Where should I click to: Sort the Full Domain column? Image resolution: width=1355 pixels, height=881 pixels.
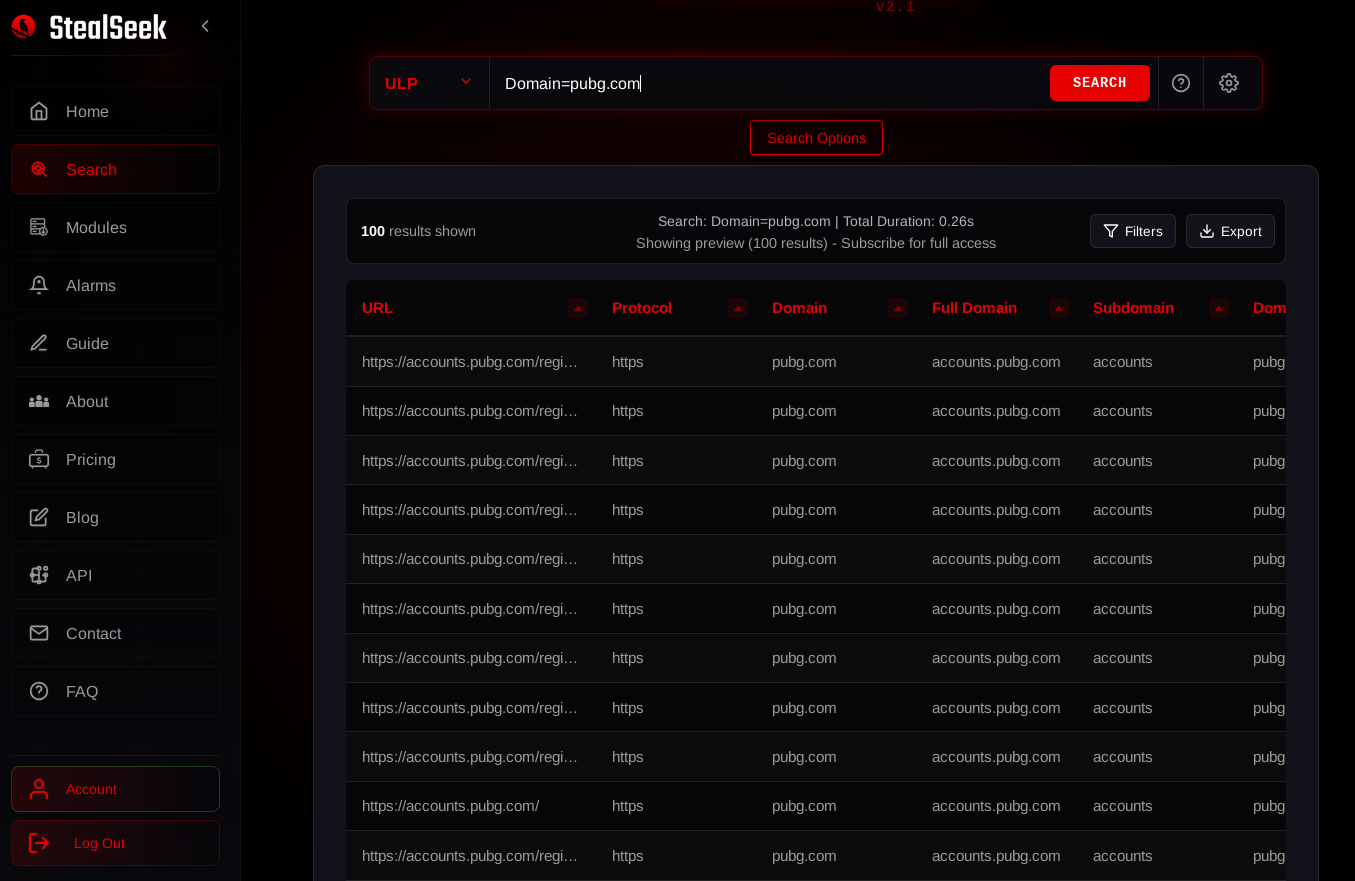tap(1059, 308)
